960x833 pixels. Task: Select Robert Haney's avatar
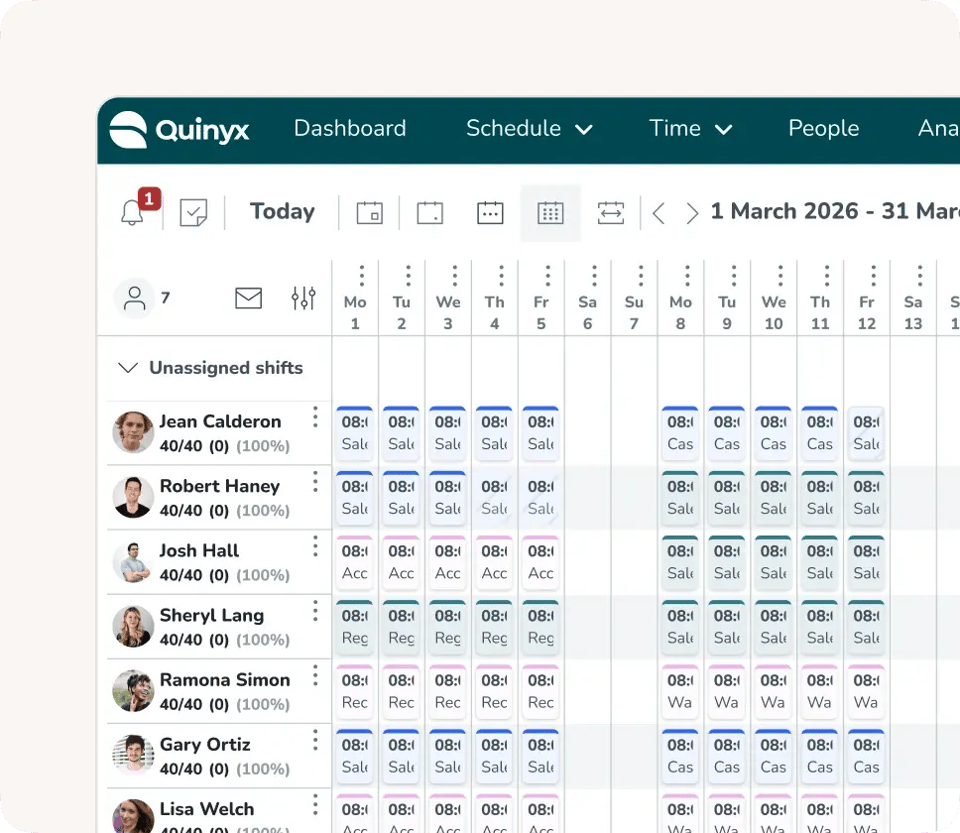tap(133, 497)
